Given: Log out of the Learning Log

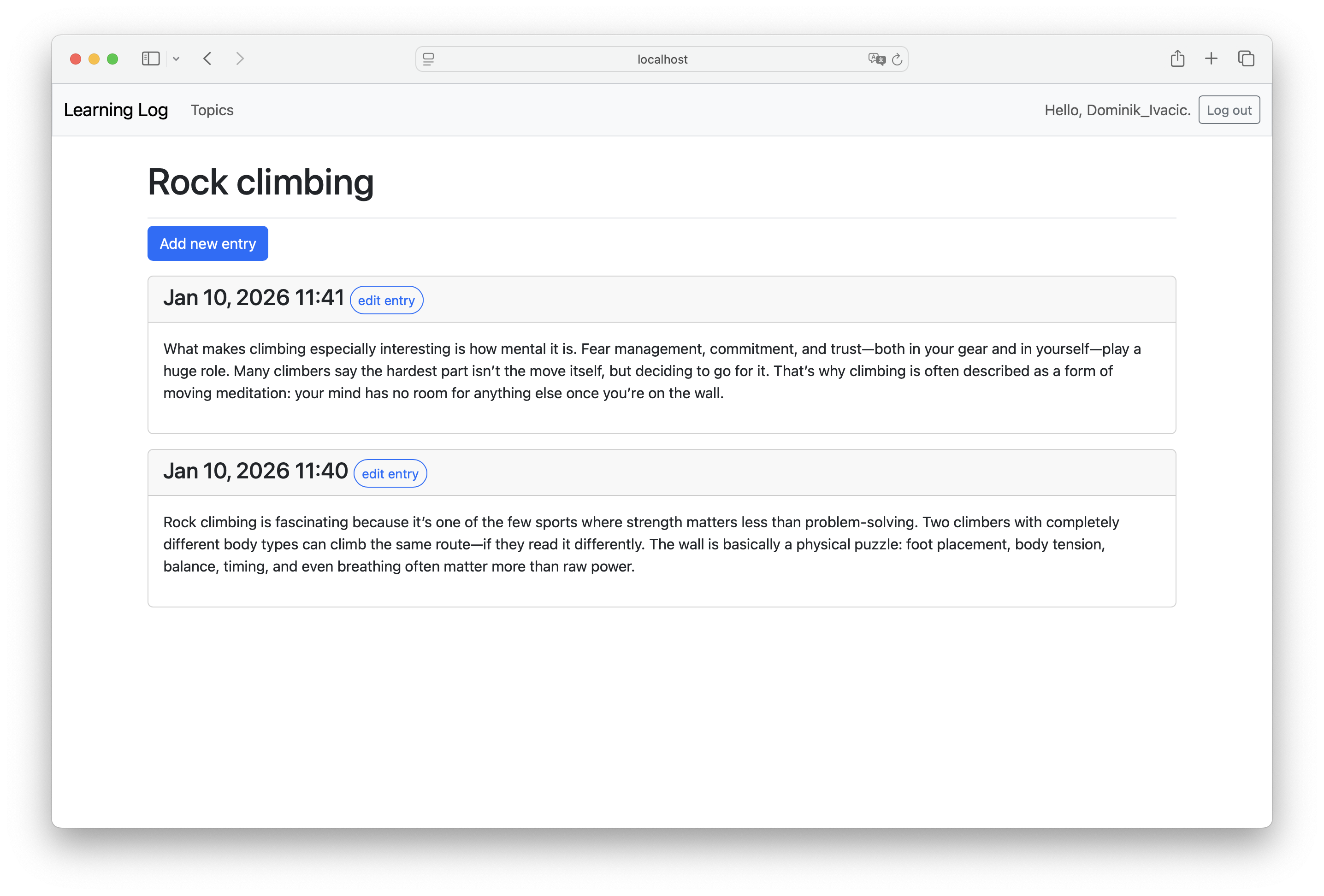Looking at the screenshot, I should 1229,109.
